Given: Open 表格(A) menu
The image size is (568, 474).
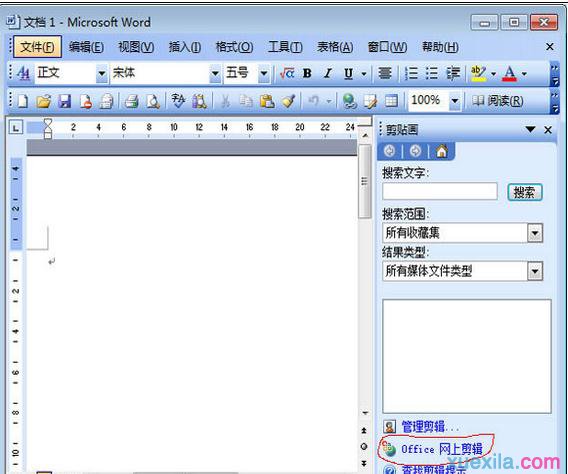Looking at the screenshot, I should pyautogui.click(x=335, y=47).
